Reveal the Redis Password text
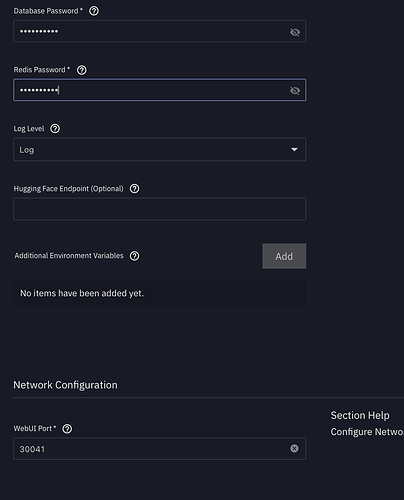 point(295,91)
